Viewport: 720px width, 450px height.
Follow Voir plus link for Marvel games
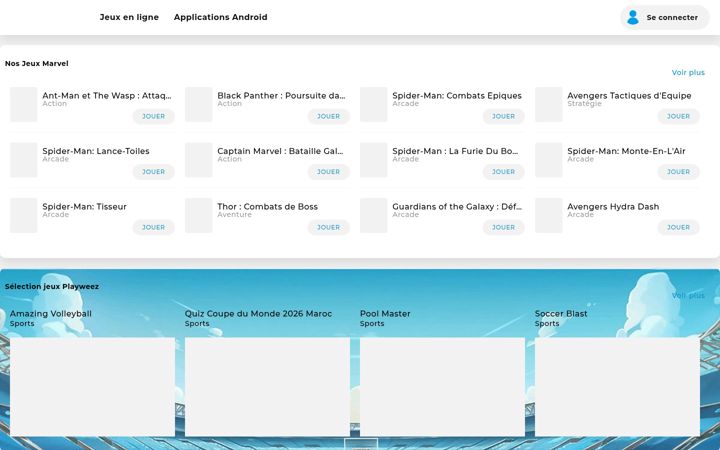pyautogui.click(x=688, y=73)
